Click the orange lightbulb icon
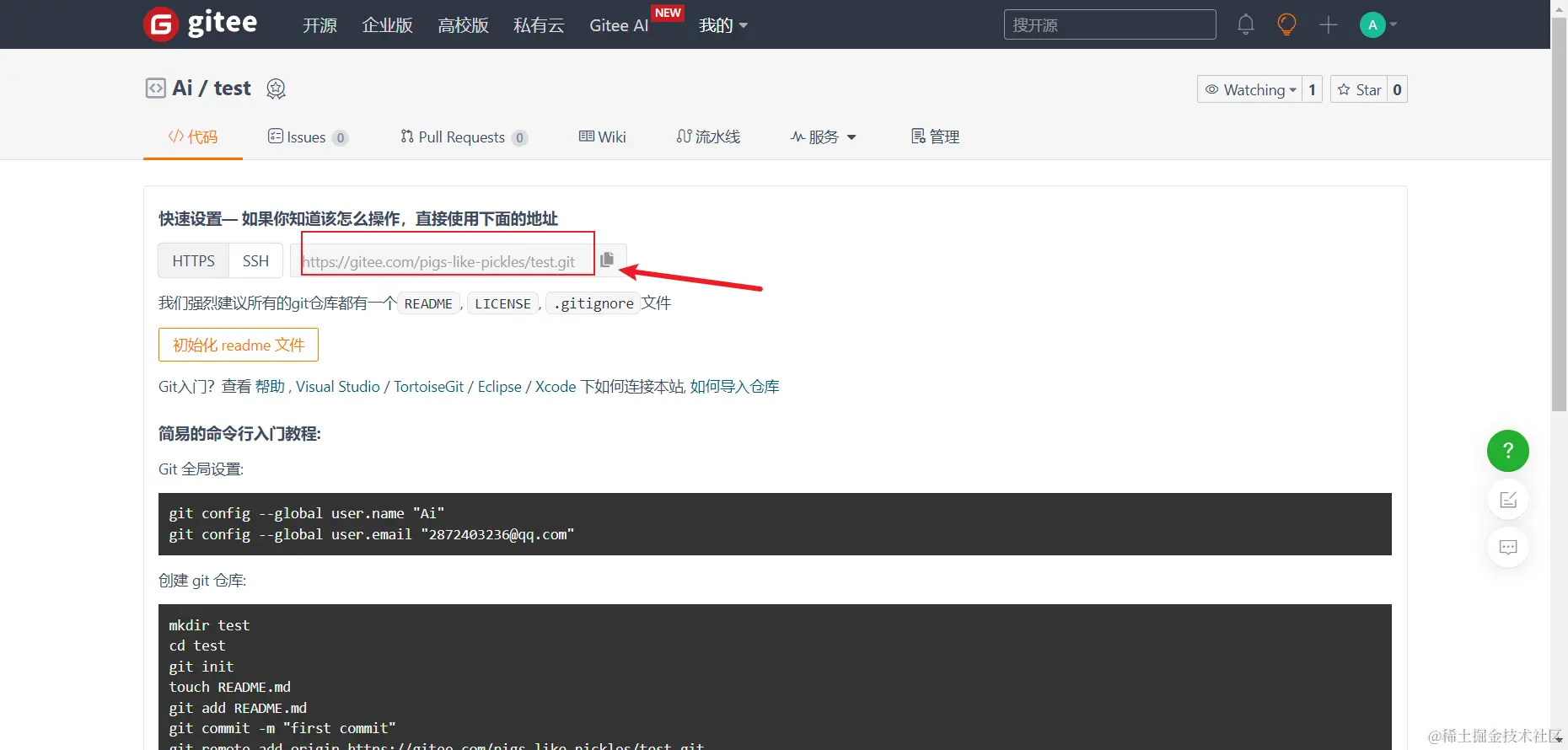Screen dimensions: 1568x750 1286,24
